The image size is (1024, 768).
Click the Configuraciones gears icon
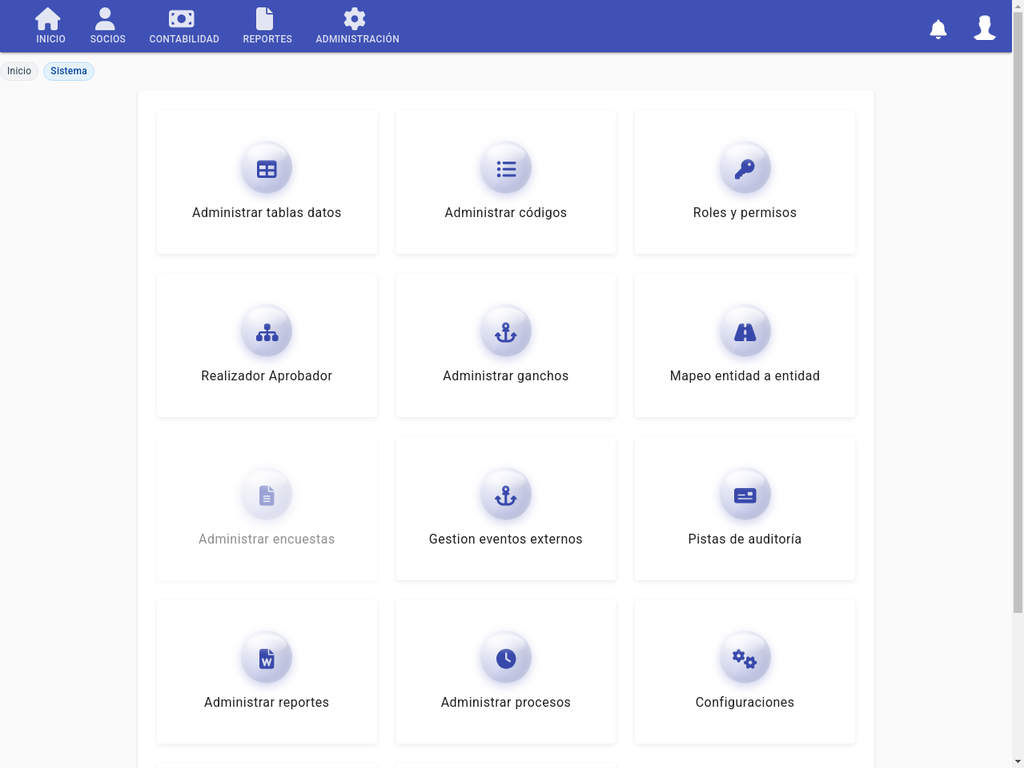(x=745, y=658)
